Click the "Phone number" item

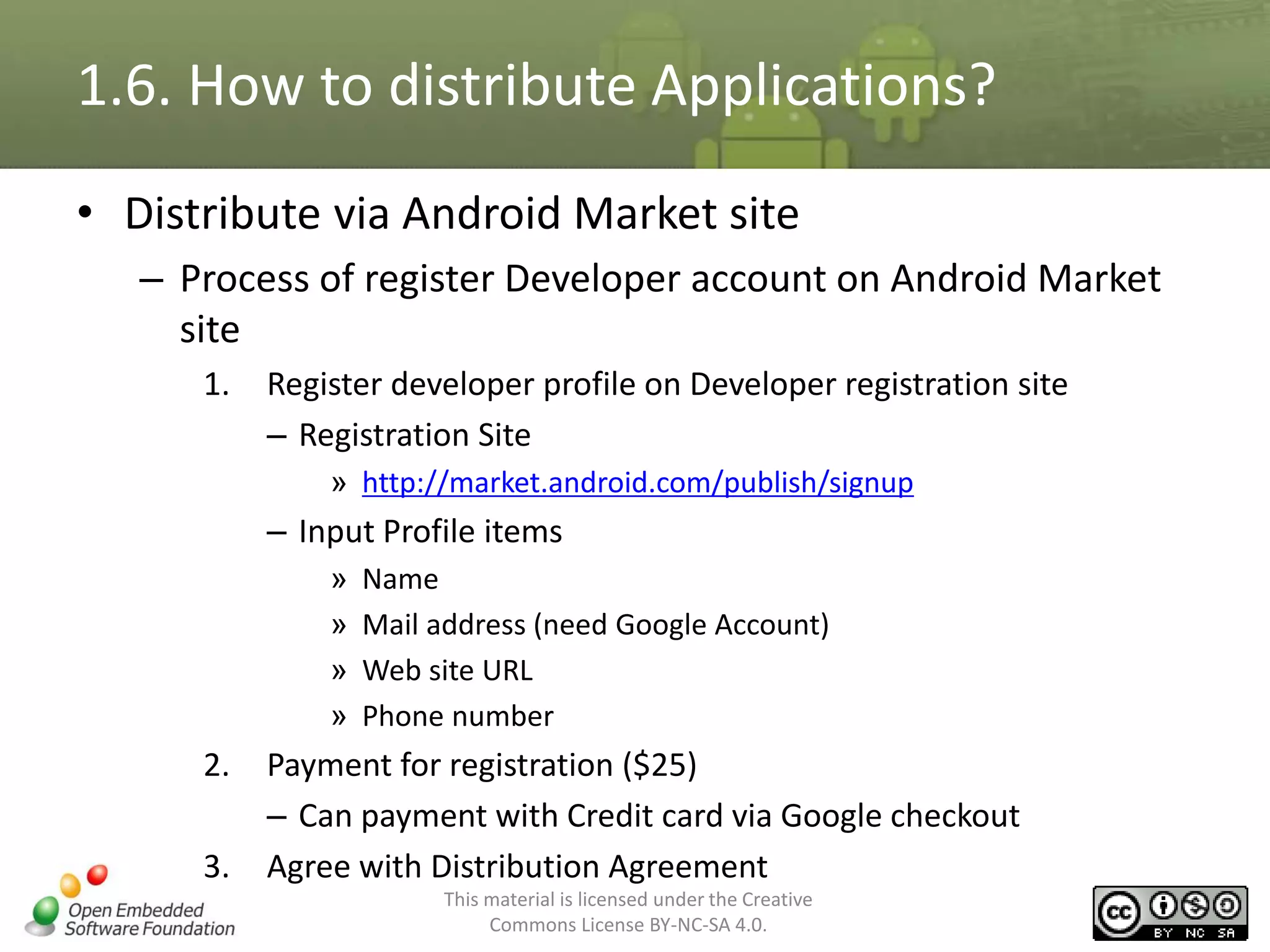tap(458, 716)
